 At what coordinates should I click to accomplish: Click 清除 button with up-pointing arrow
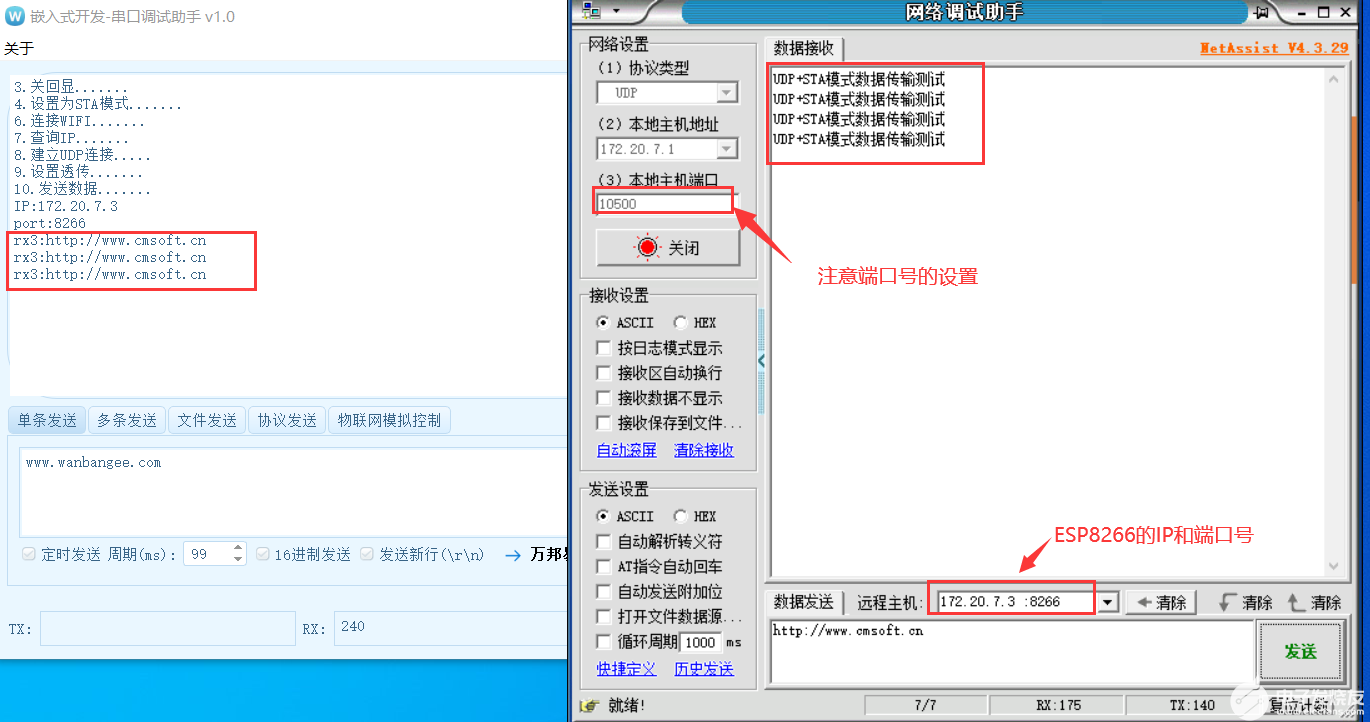1314,602
